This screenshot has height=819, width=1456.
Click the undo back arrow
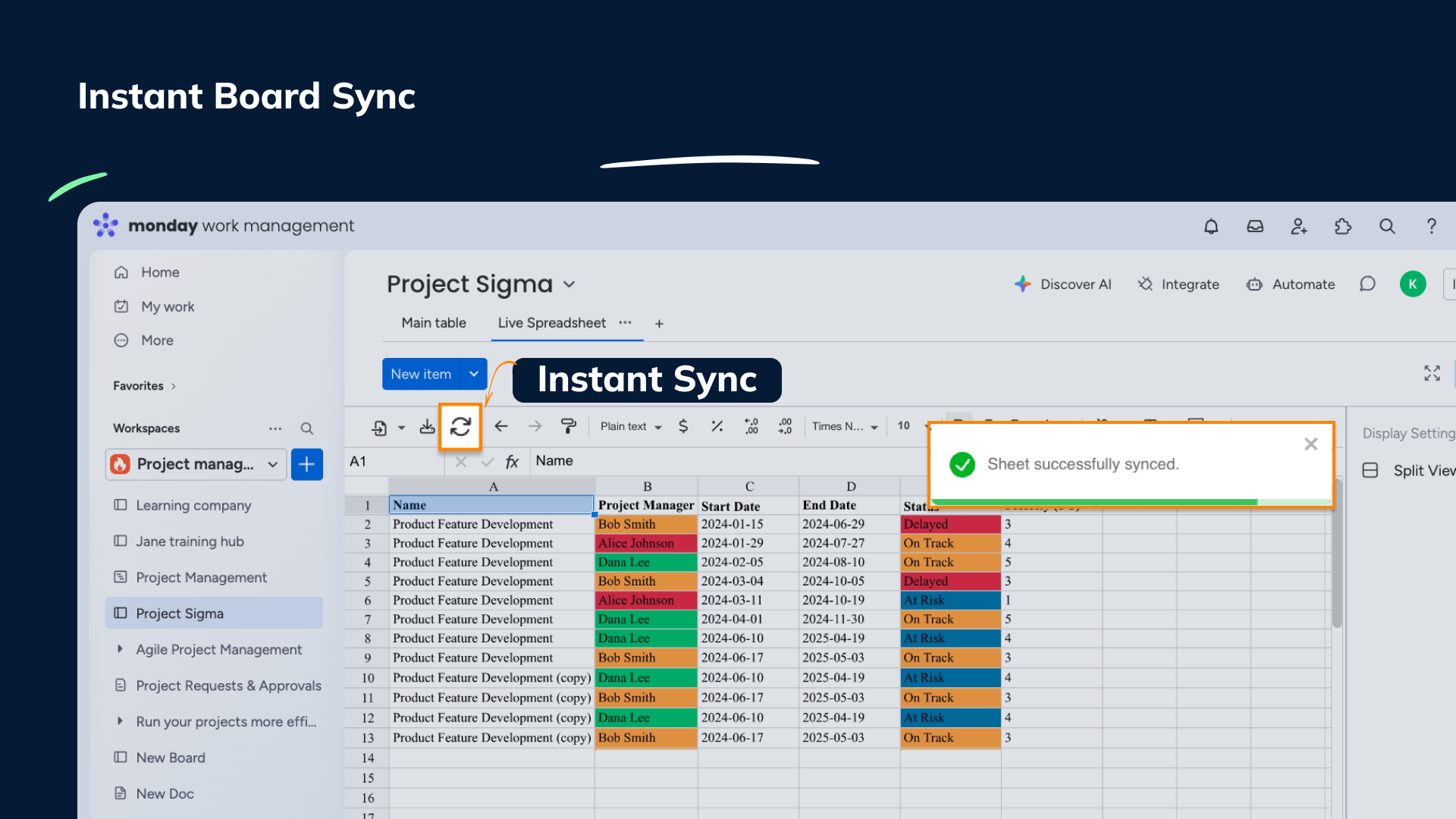pos(501,426)
